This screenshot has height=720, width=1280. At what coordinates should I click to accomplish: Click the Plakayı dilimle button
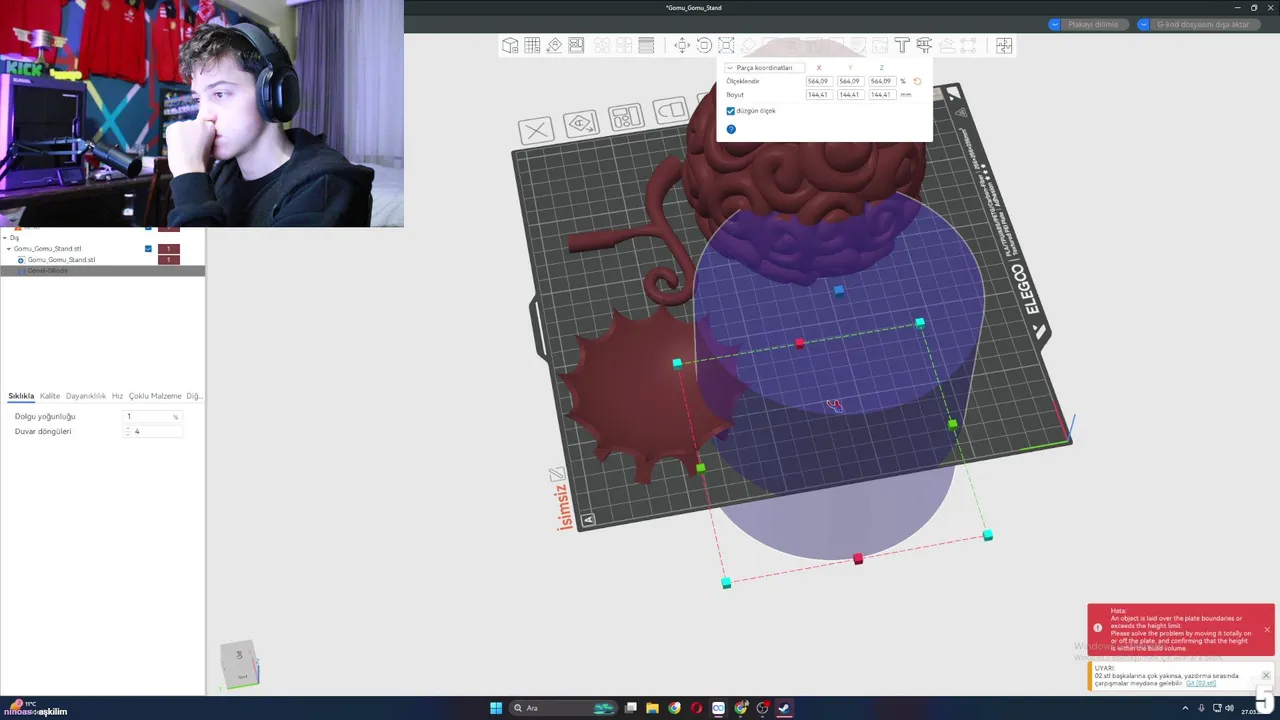[1094, 24]
